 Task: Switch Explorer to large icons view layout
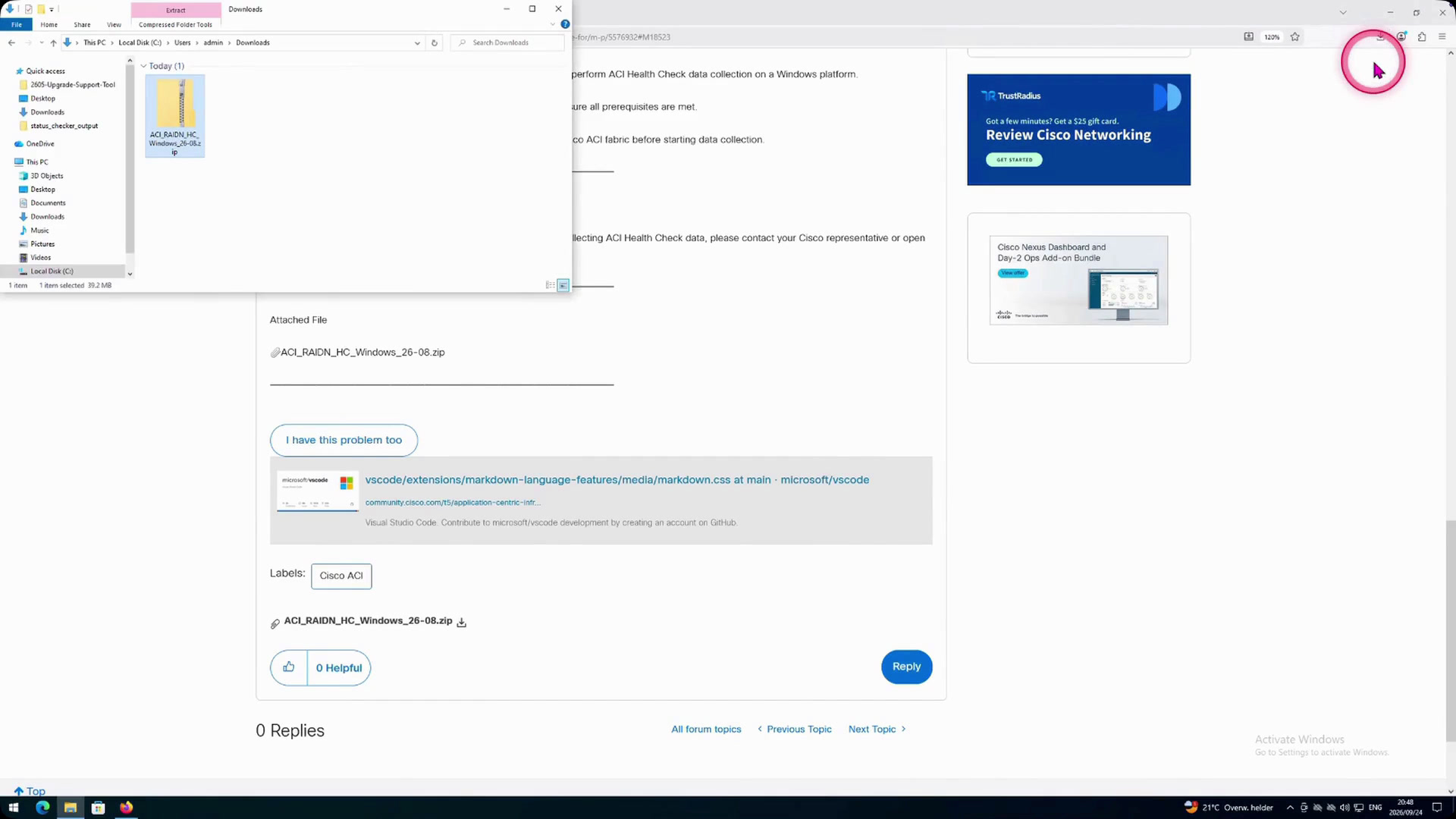[x=563, y=285]
